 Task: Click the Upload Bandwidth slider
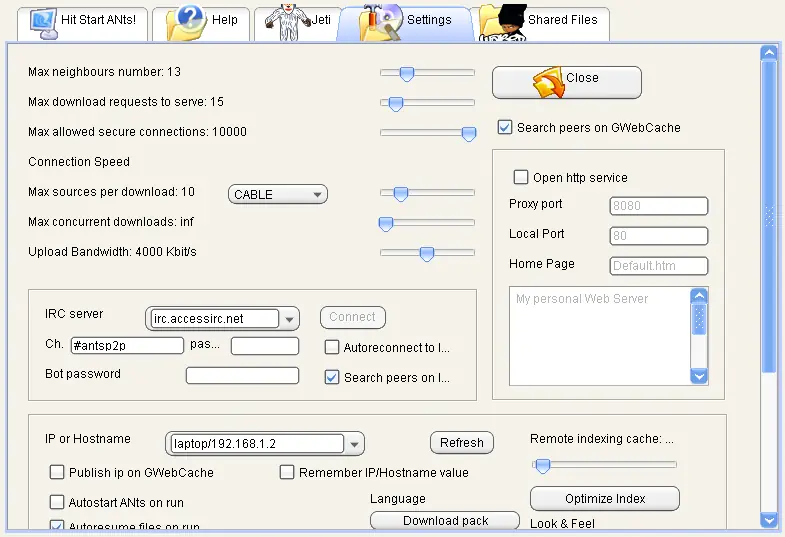(x=427, y=254)
